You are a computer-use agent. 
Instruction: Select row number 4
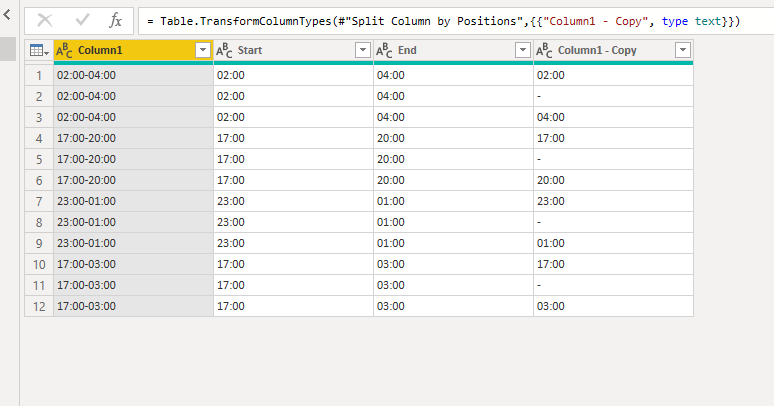pyautogui.click(x=39, y=138)
